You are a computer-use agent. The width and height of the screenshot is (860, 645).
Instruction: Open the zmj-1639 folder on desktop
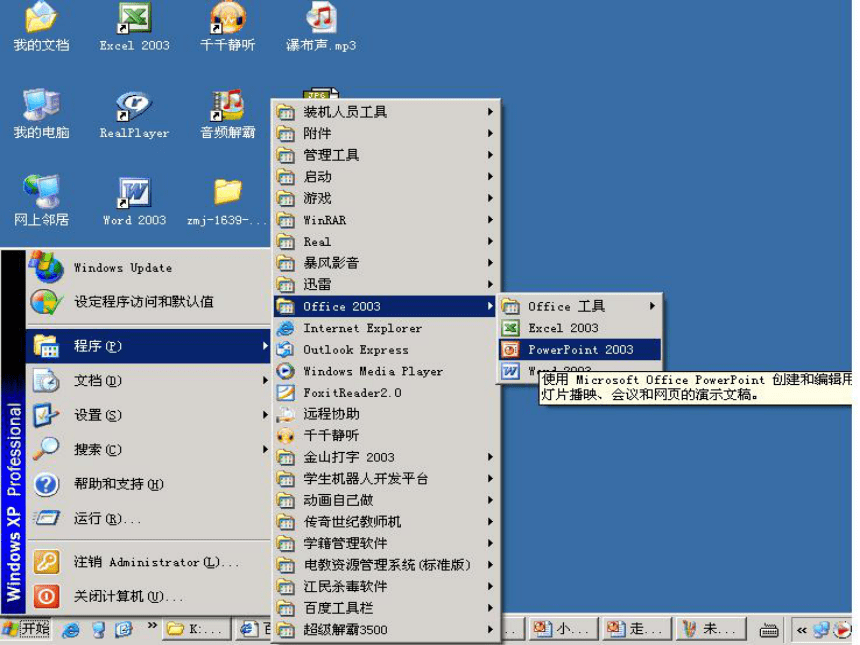(x=228, y=201)
